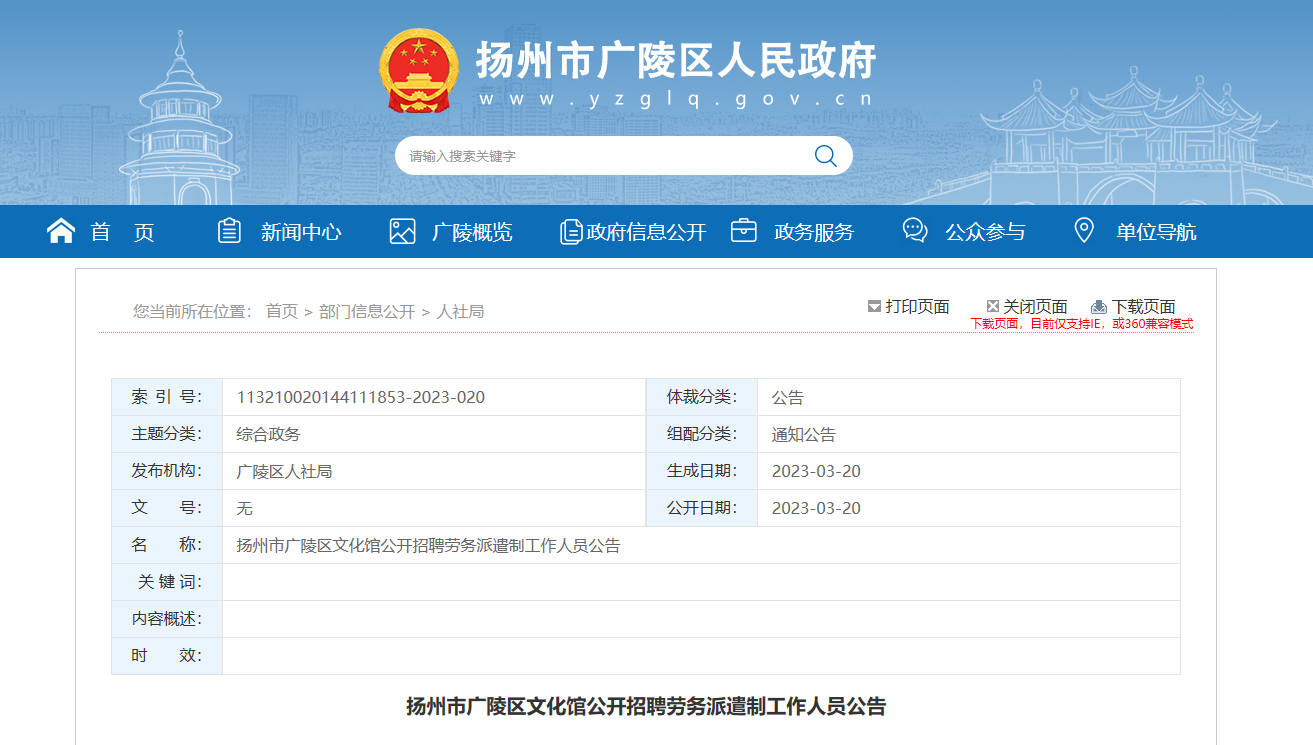Click the document icon beside 政府信息公开
The width and height of the screenshot is (1313, 745).
point(570,232)
